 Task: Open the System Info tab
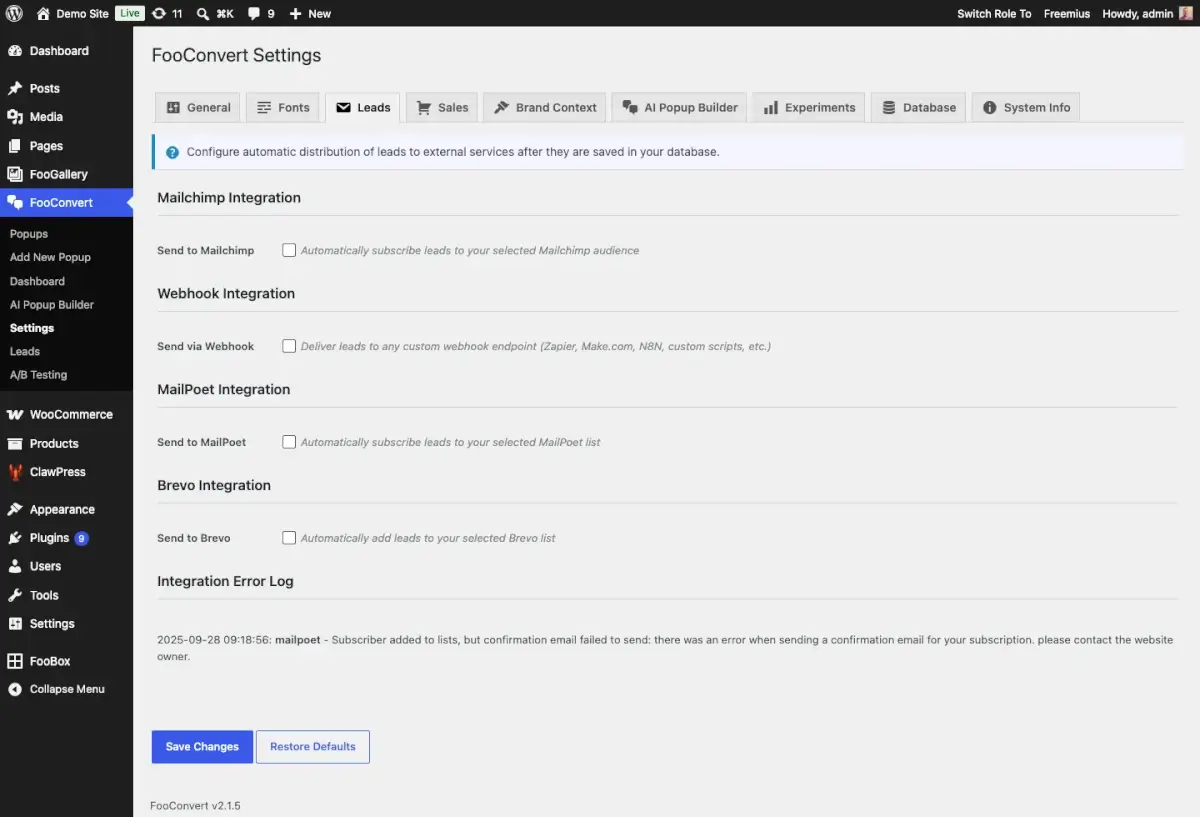1026,107
